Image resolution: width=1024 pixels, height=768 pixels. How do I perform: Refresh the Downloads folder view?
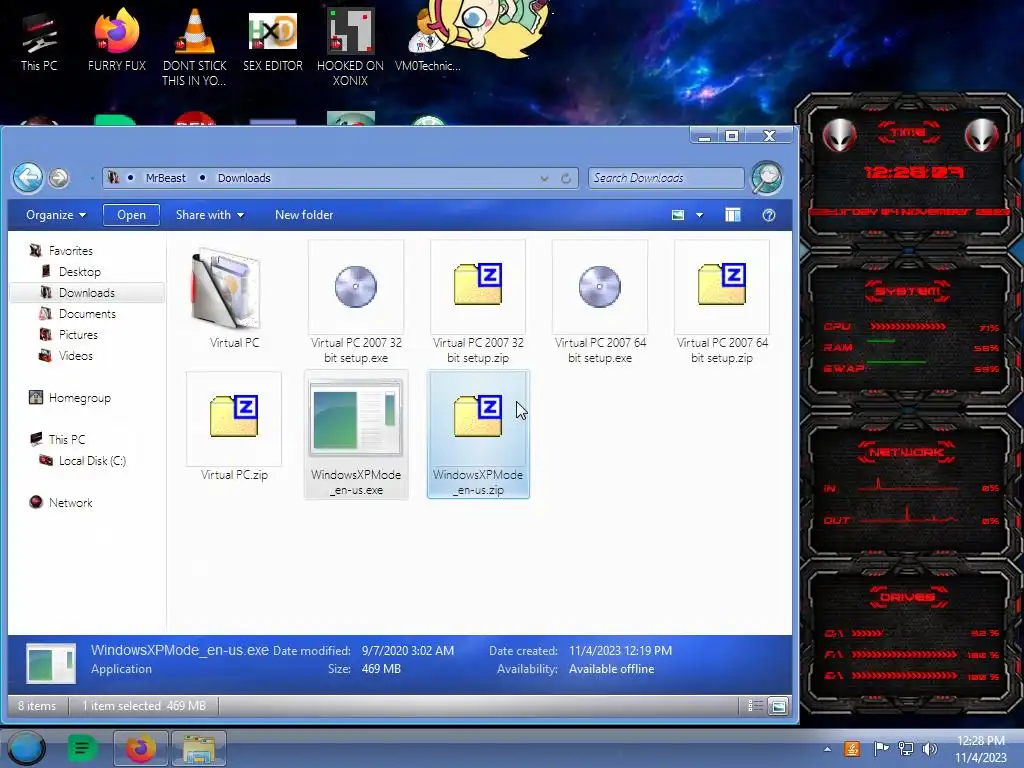[x=566, y=178]
